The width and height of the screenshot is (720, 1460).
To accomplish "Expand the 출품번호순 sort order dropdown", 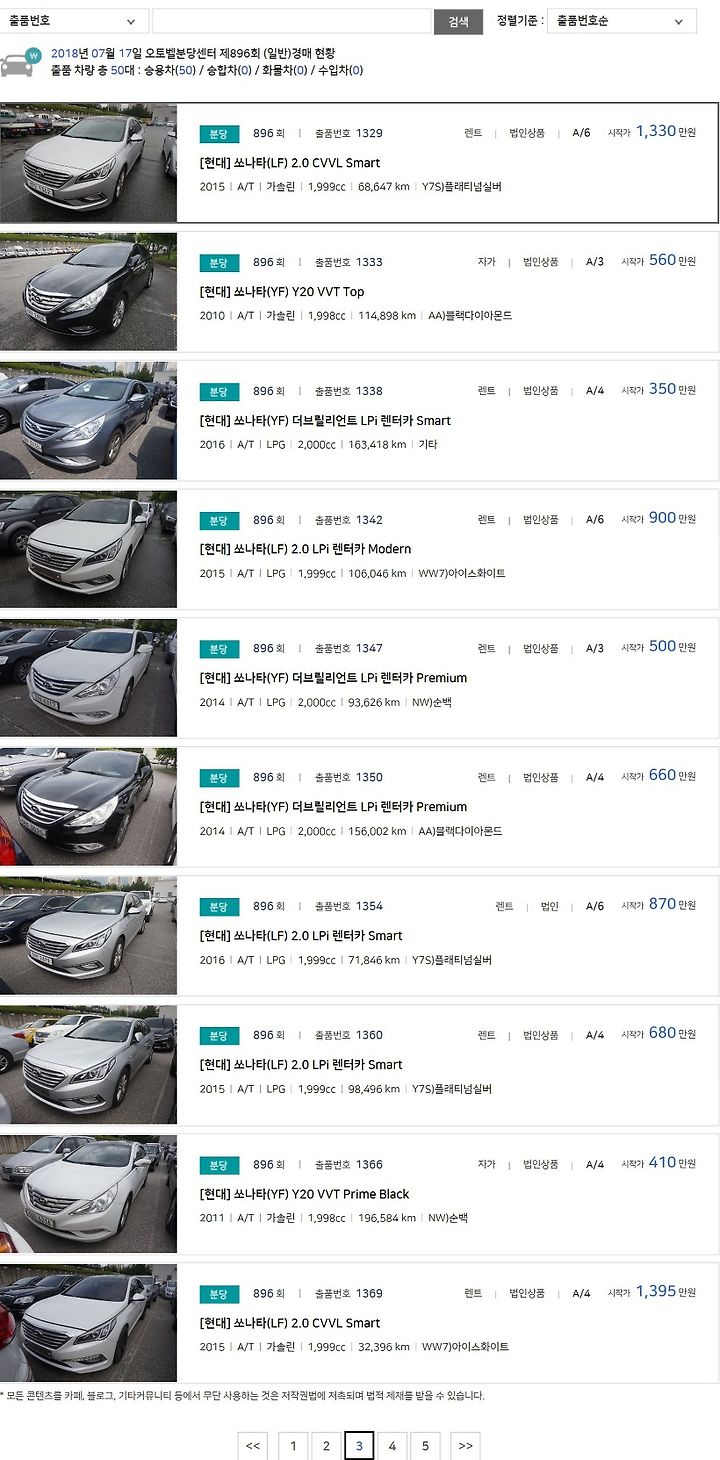I will [621, 21].
